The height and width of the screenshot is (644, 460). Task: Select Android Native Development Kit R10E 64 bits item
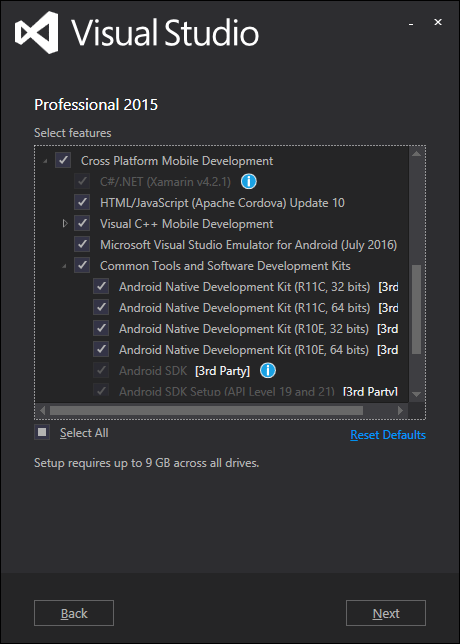click(x=244, y=350)
